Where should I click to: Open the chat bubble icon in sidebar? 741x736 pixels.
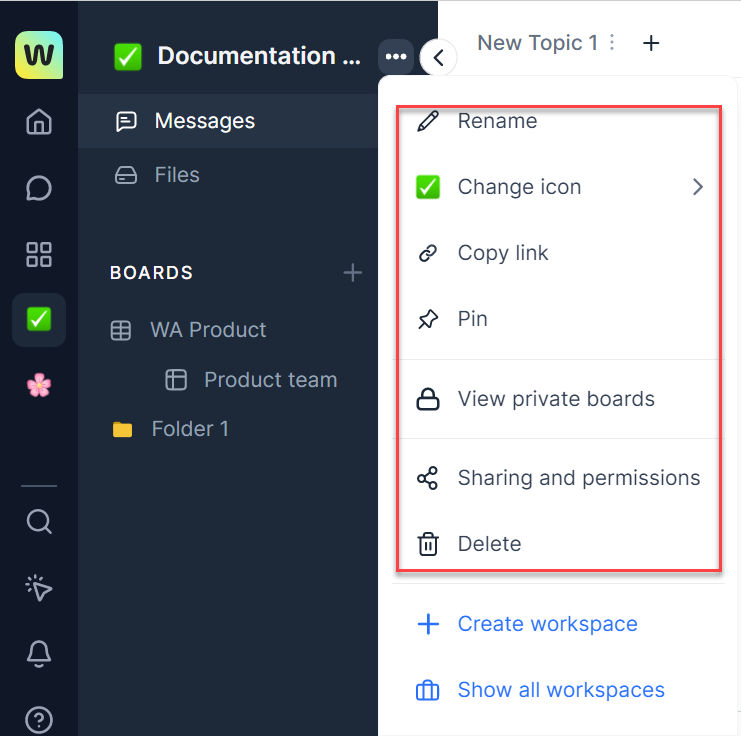(x=39, y=188)
